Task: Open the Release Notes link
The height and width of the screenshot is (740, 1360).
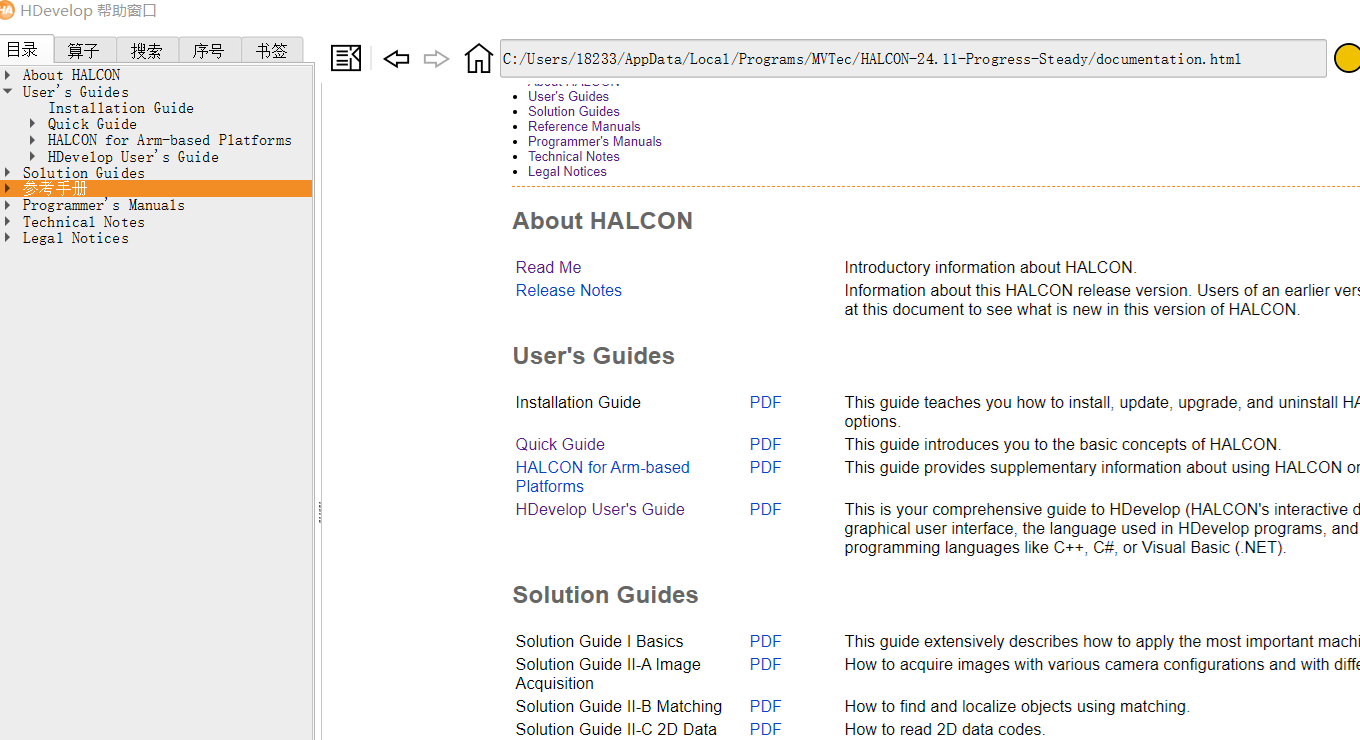Action: [569, 291]
